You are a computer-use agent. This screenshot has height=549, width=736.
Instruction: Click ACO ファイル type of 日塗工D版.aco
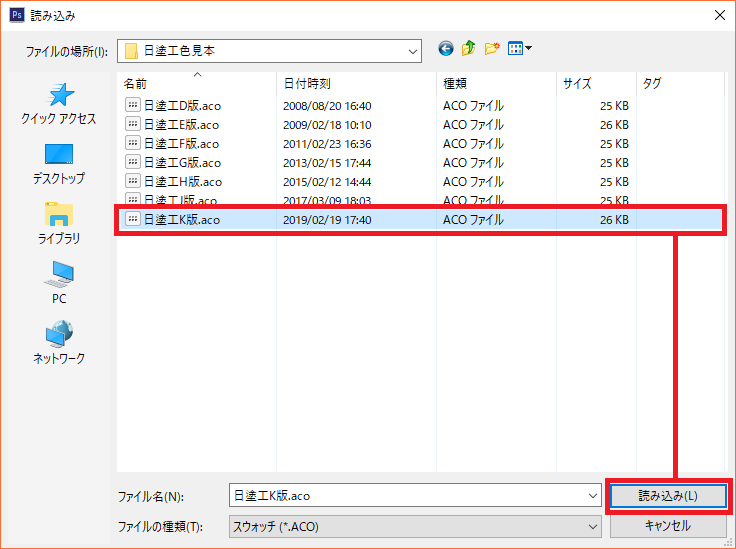point(473,106)
